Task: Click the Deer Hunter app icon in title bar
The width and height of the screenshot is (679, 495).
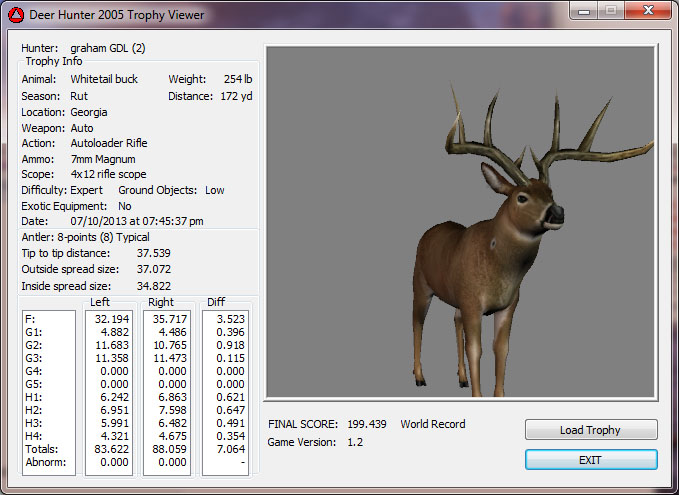Action: (x=15, y=14)
